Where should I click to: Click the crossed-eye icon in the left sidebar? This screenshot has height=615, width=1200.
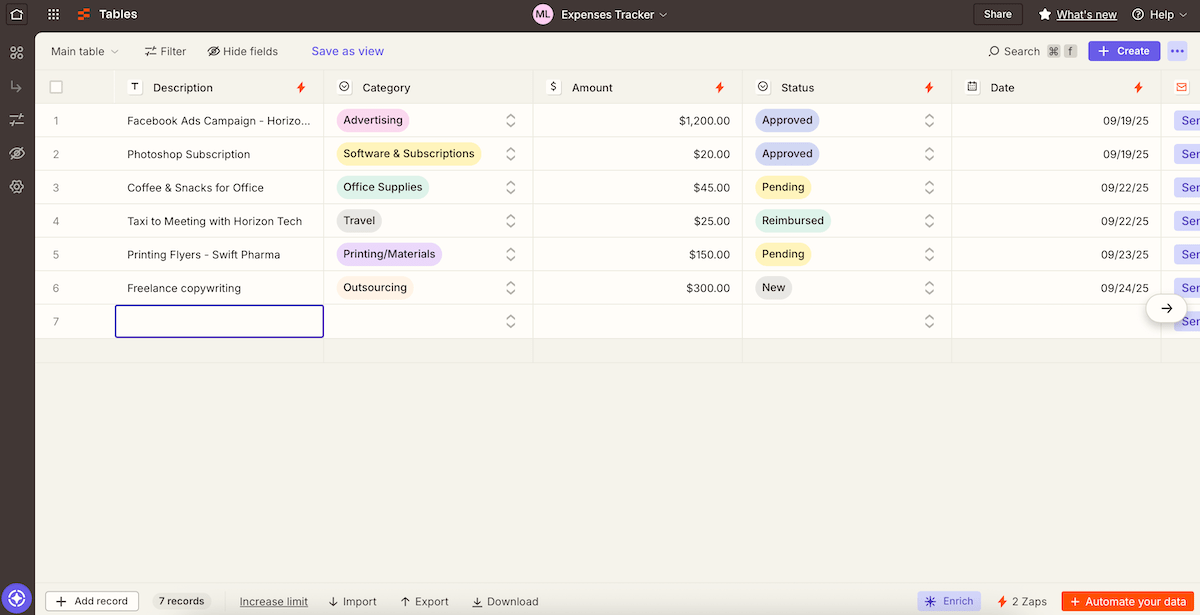pos(16,153)
